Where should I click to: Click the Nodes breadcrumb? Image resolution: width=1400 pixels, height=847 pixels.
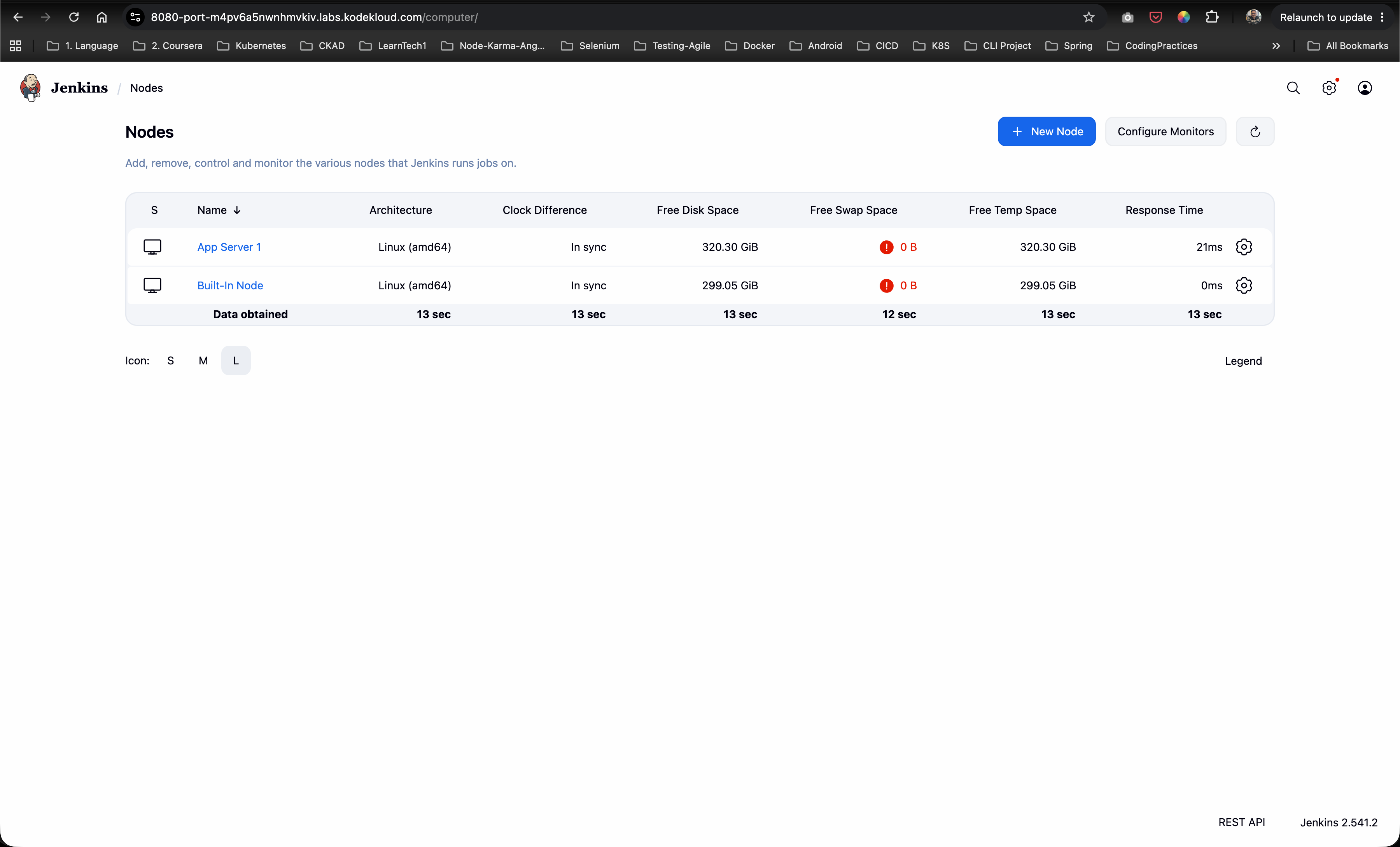(147, 88)
